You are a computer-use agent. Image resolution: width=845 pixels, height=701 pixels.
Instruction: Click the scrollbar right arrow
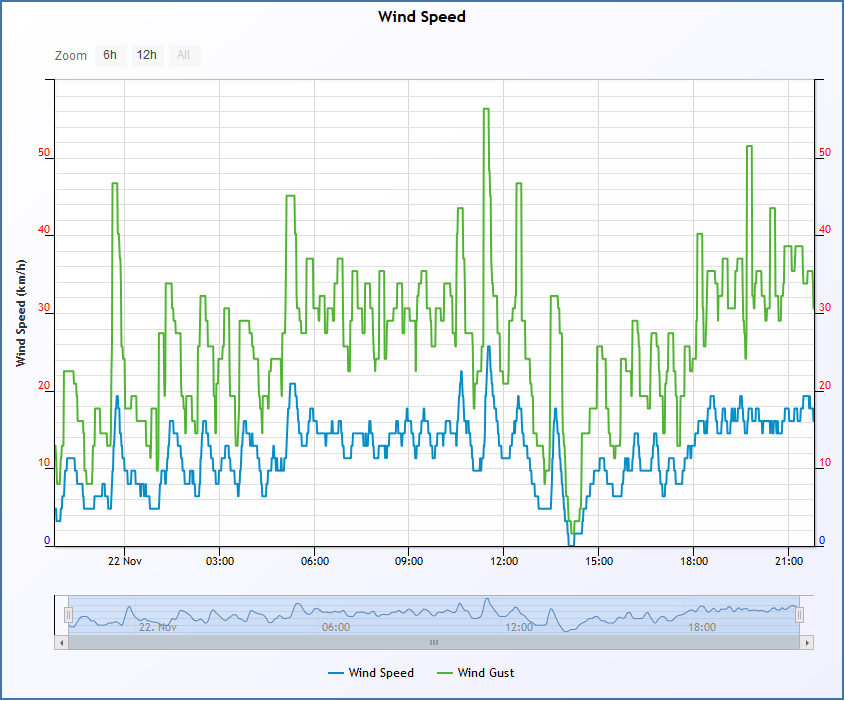click(x=807, y=643)
